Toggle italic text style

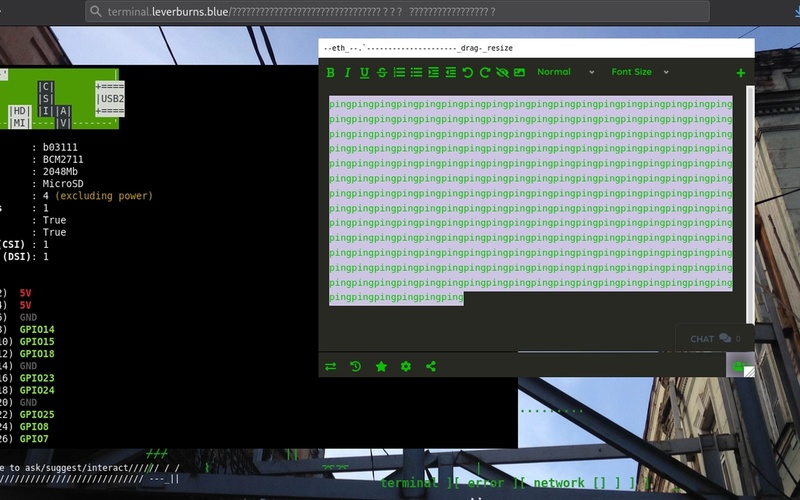coord(347,72)
